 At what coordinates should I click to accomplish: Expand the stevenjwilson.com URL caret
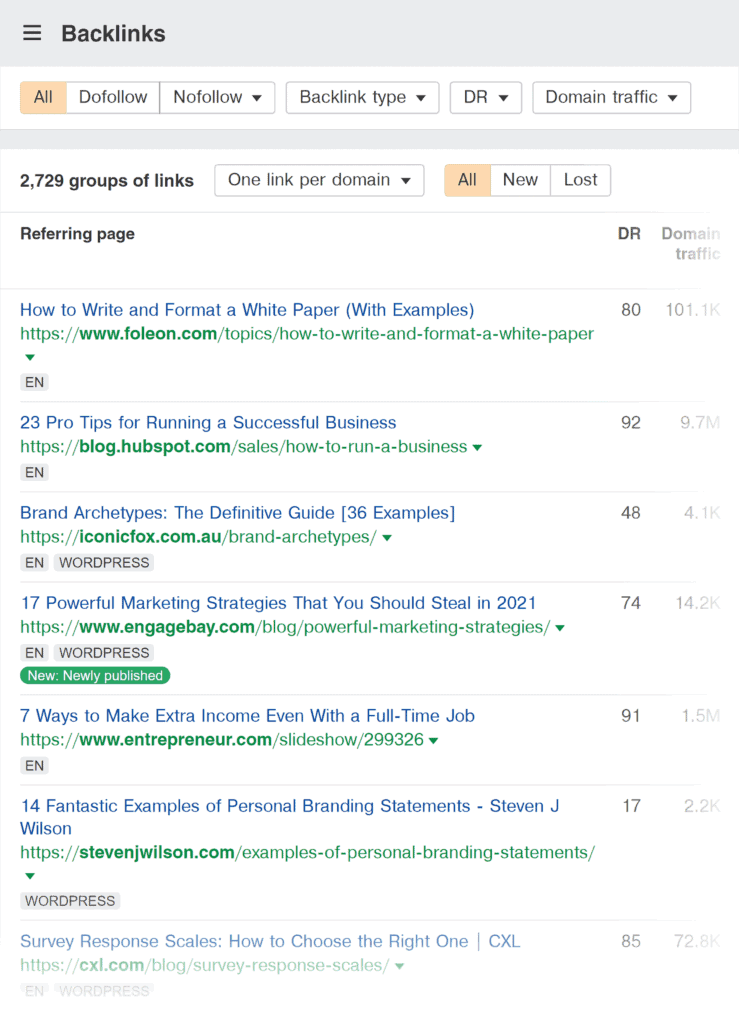coord(28,875)
